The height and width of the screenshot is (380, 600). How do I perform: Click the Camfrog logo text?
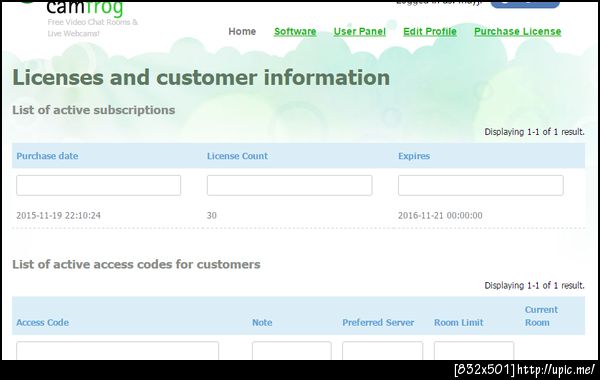85,8
